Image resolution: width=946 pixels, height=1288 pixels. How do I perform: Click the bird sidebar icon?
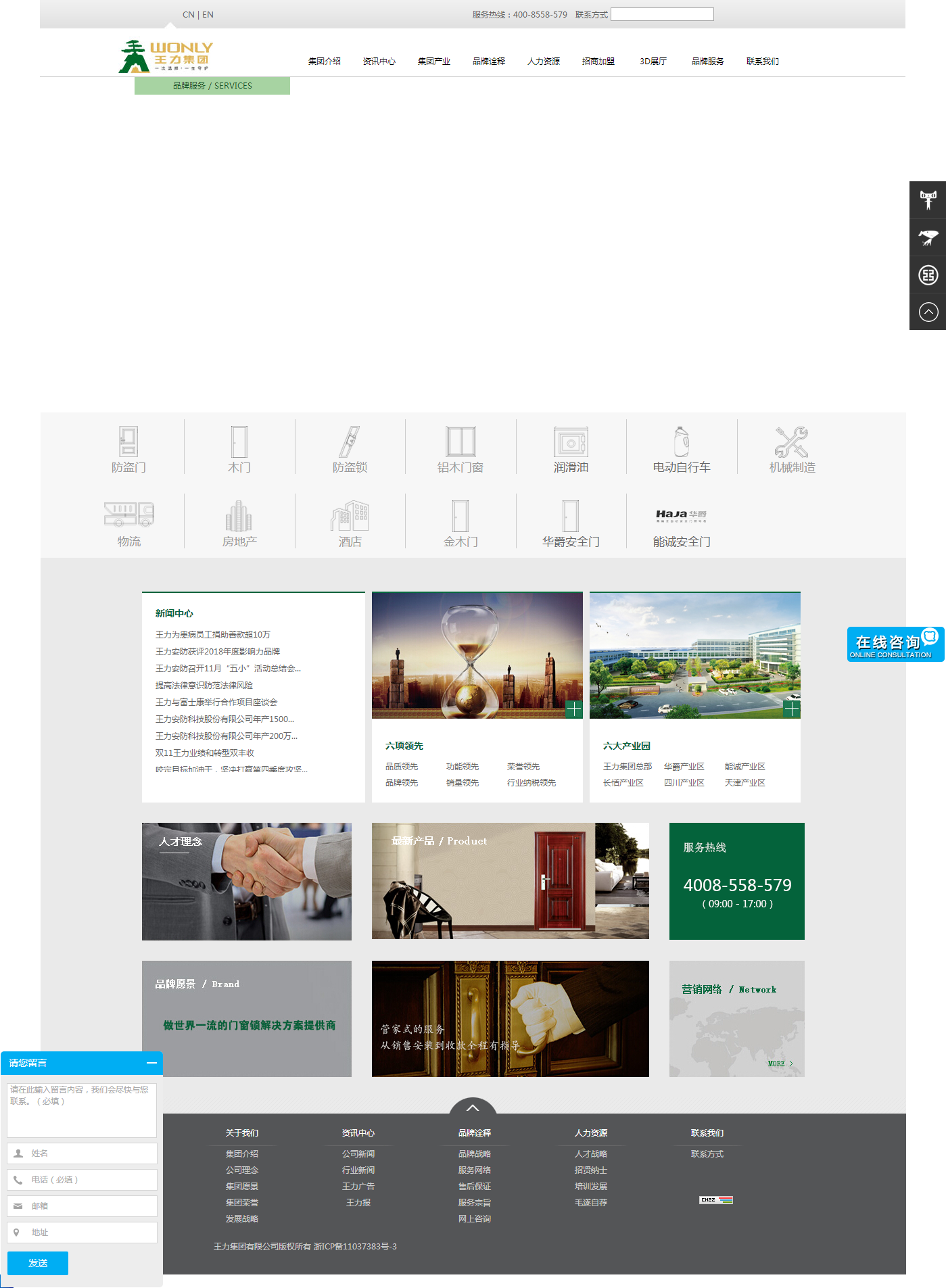(x=928, y=237)
